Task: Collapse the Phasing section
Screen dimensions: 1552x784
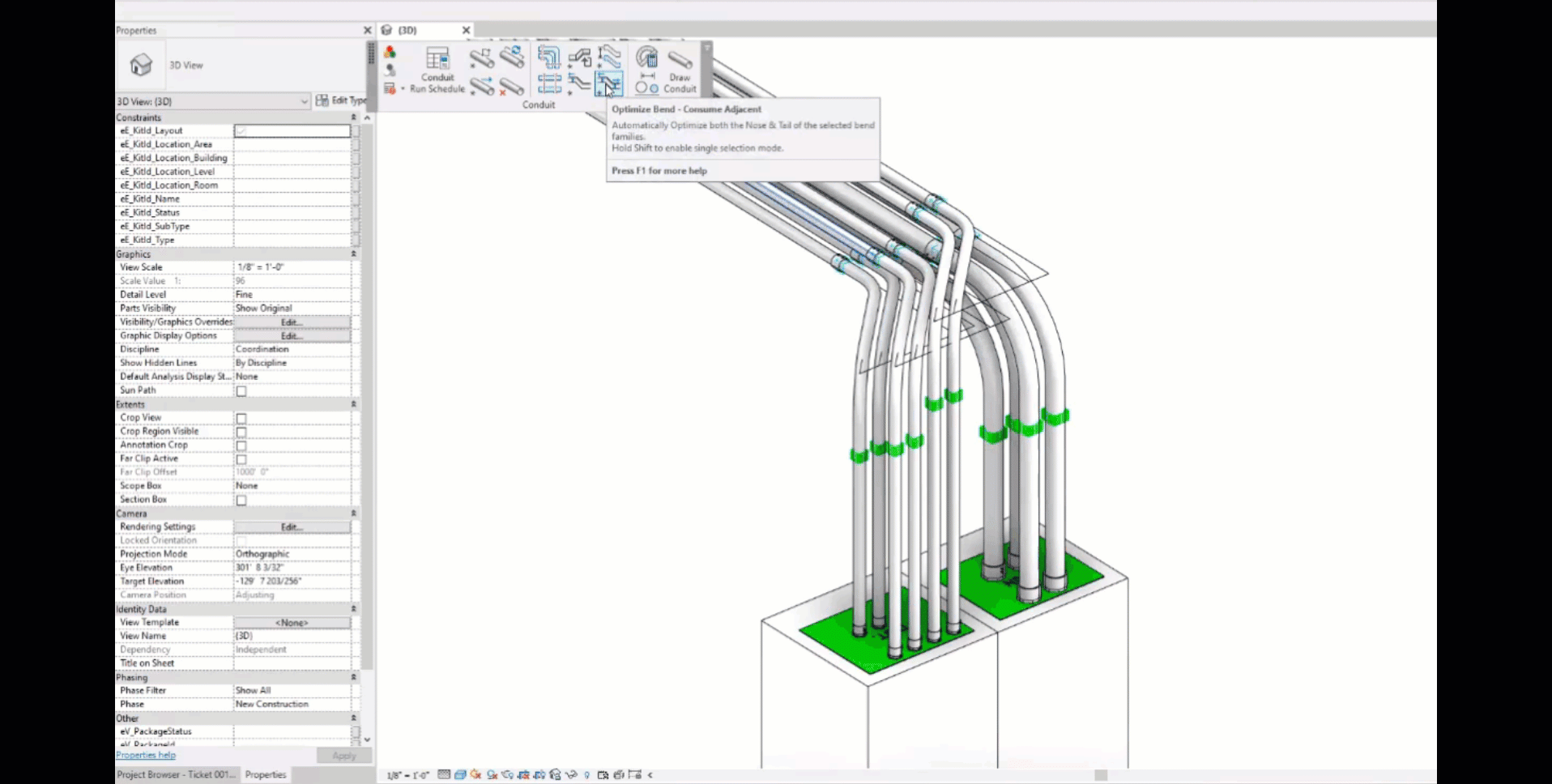Action: 353,677
